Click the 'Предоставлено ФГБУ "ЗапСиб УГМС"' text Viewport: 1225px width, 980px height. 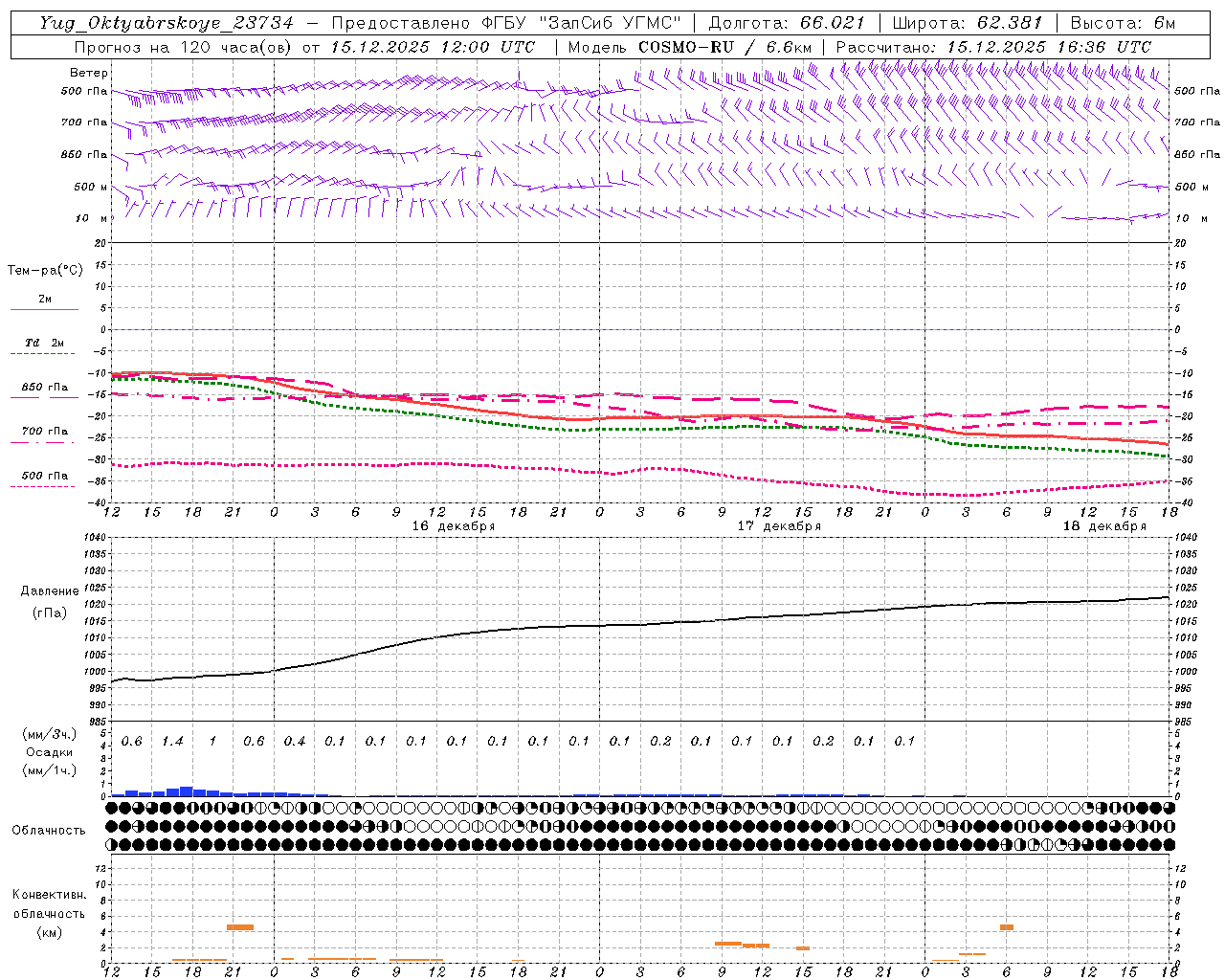tap(507, 23)
